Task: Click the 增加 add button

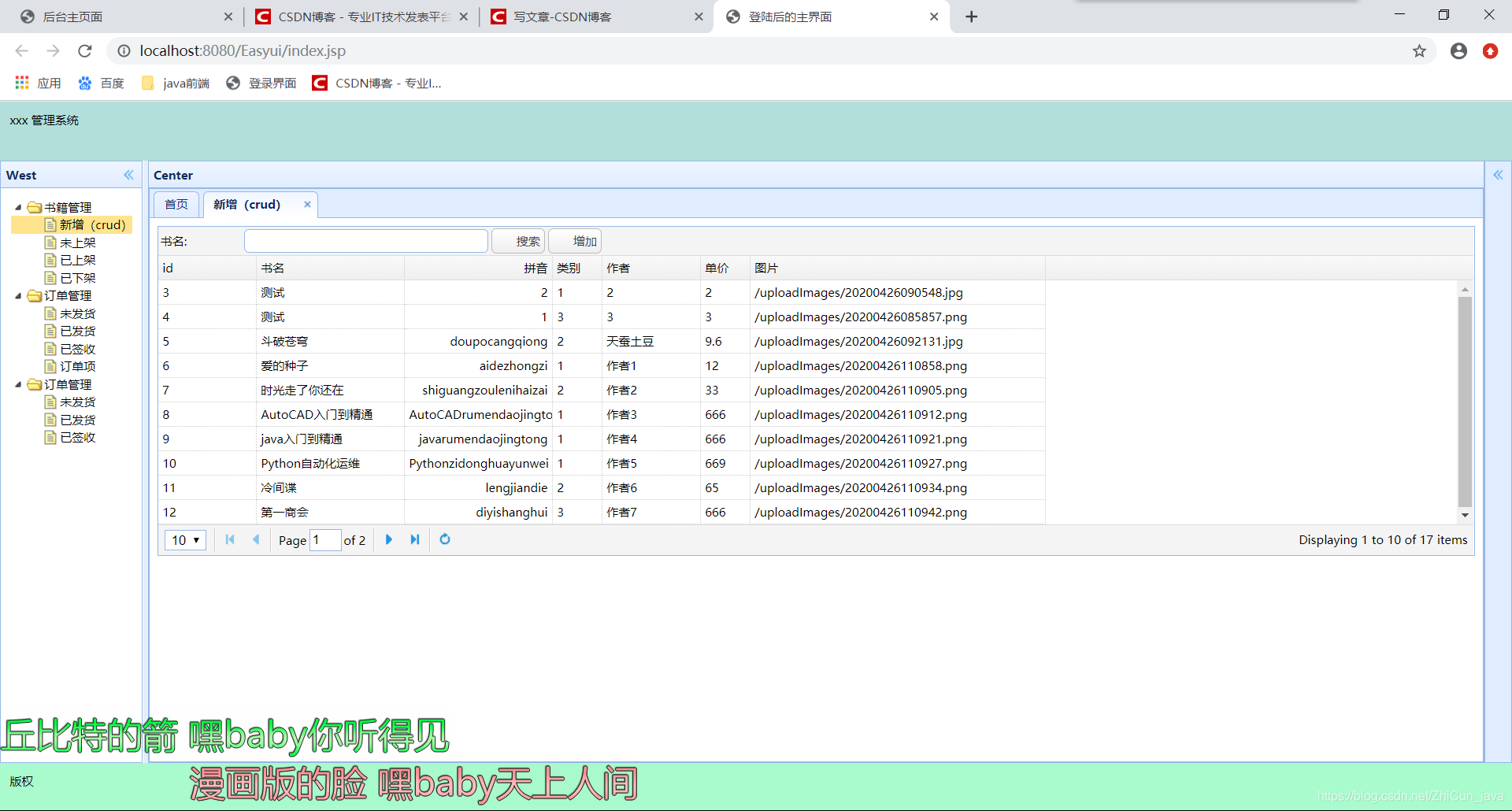Action: [x=576, y=241]
